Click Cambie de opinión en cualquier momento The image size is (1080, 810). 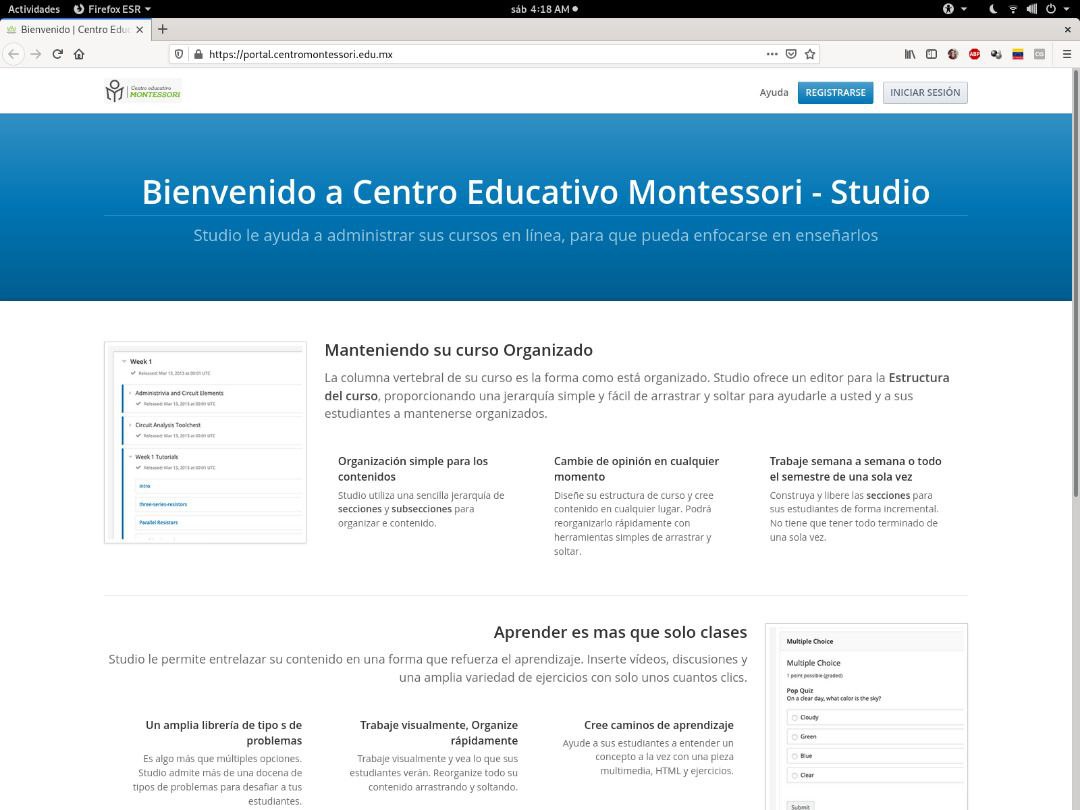tap(636, 469)
